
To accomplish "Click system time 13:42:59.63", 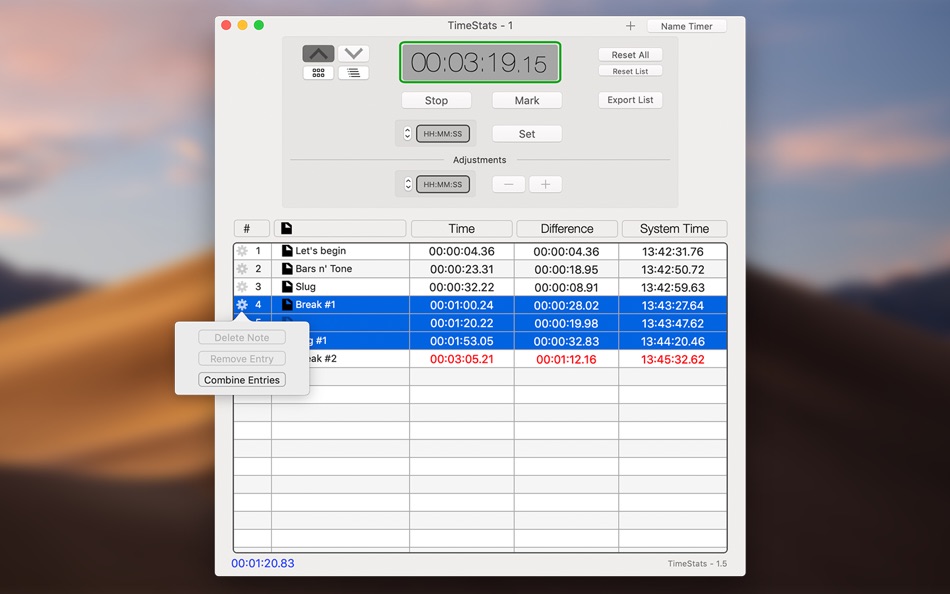I will (673, 287).
